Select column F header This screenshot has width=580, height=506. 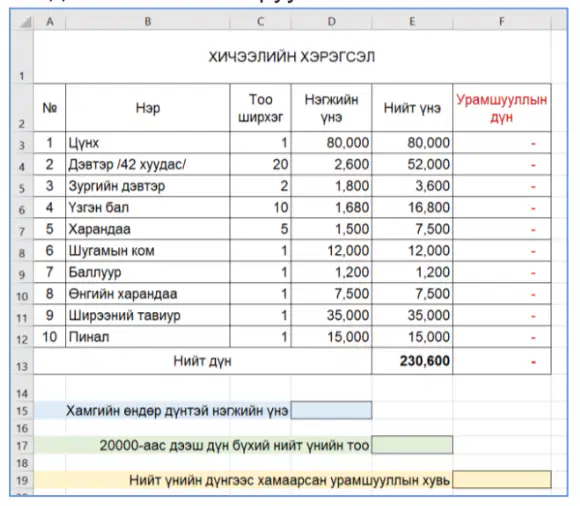[502, 22]
